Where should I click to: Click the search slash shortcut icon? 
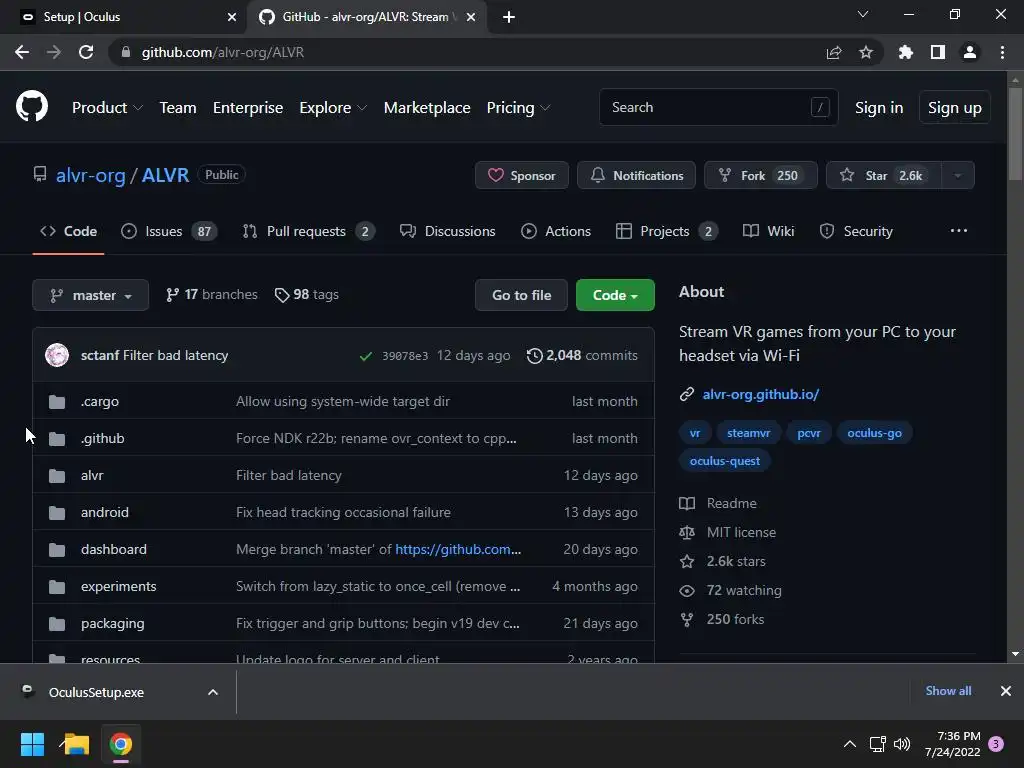(820, 107)
